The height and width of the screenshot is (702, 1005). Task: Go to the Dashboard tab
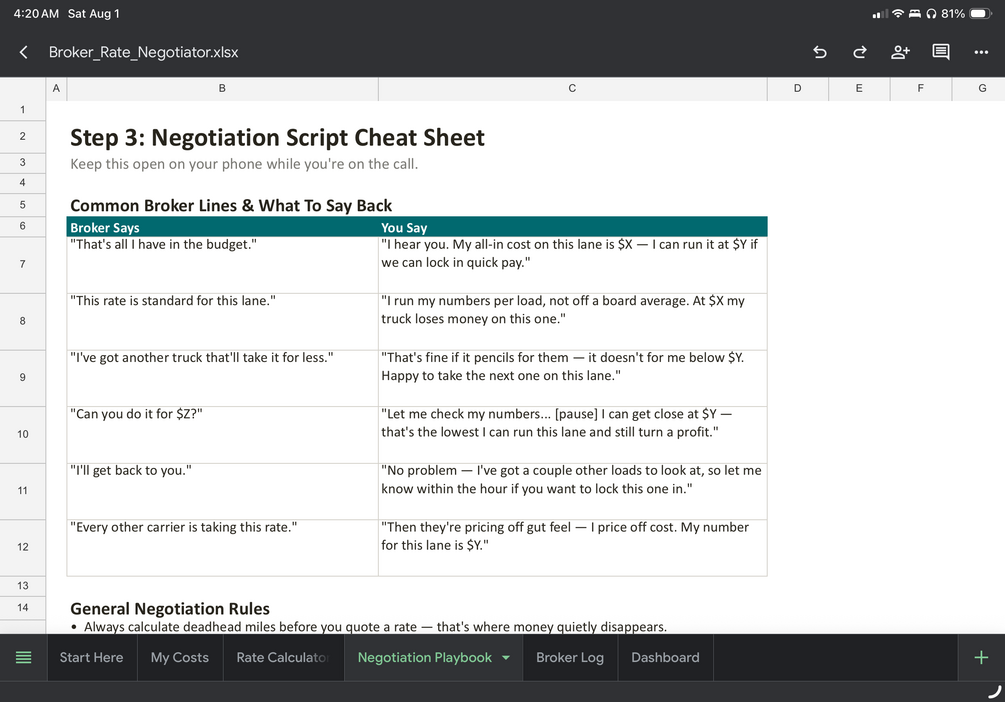click(665, 657)
